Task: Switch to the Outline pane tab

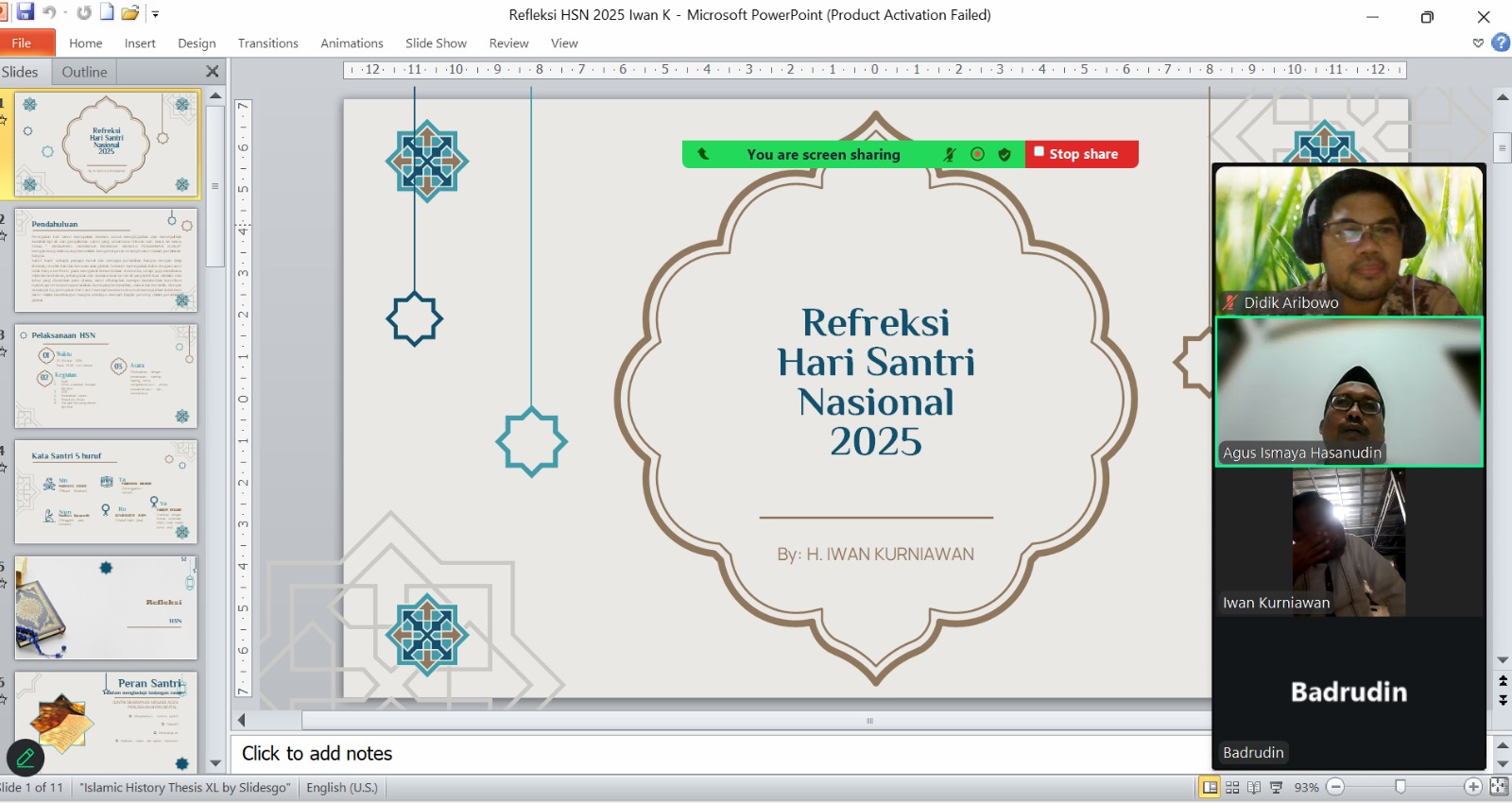Action: (84, 72)
